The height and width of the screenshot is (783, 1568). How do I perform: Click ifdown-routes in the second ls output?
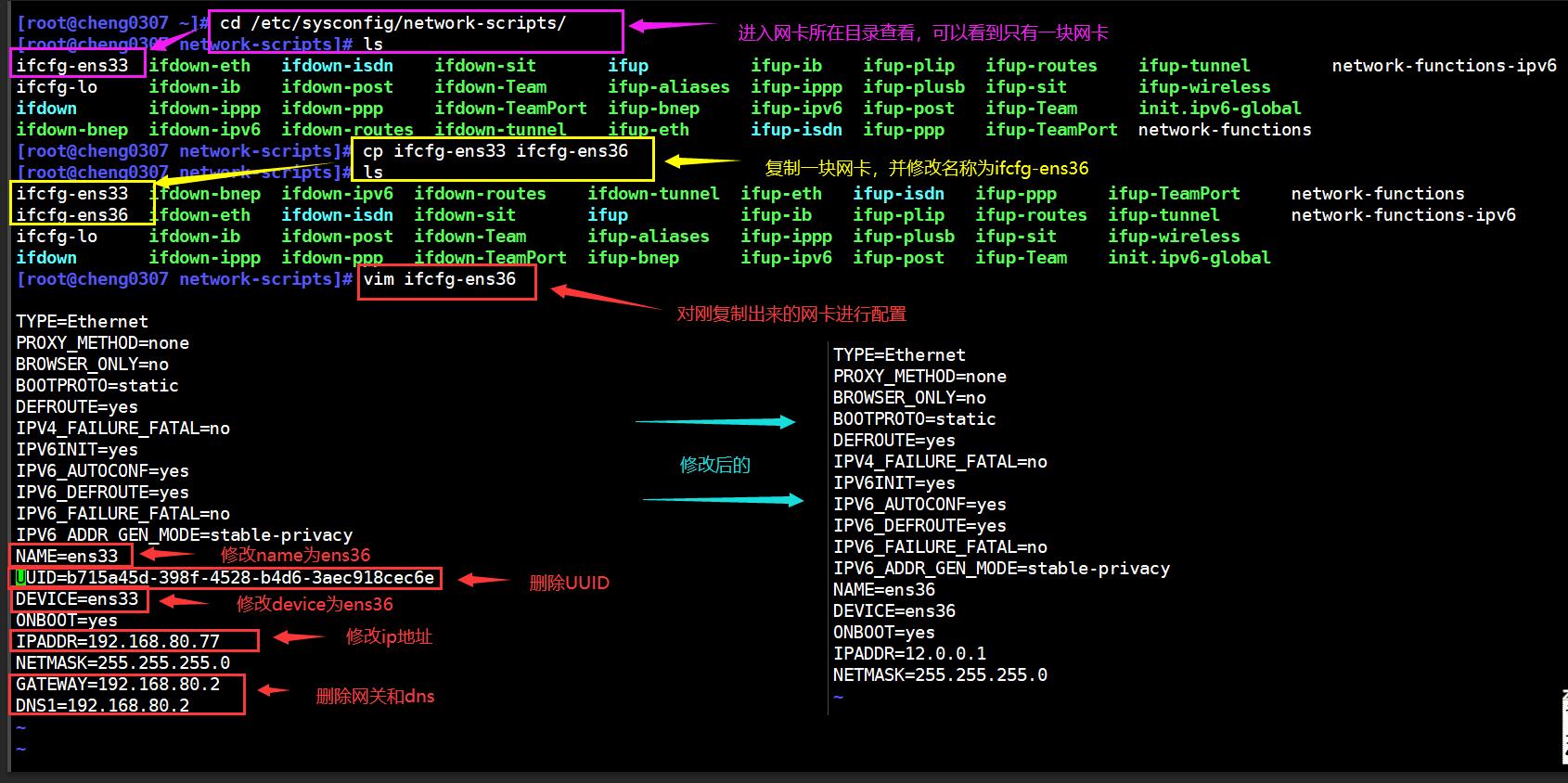pyautogui.click(x=480, y=193)
